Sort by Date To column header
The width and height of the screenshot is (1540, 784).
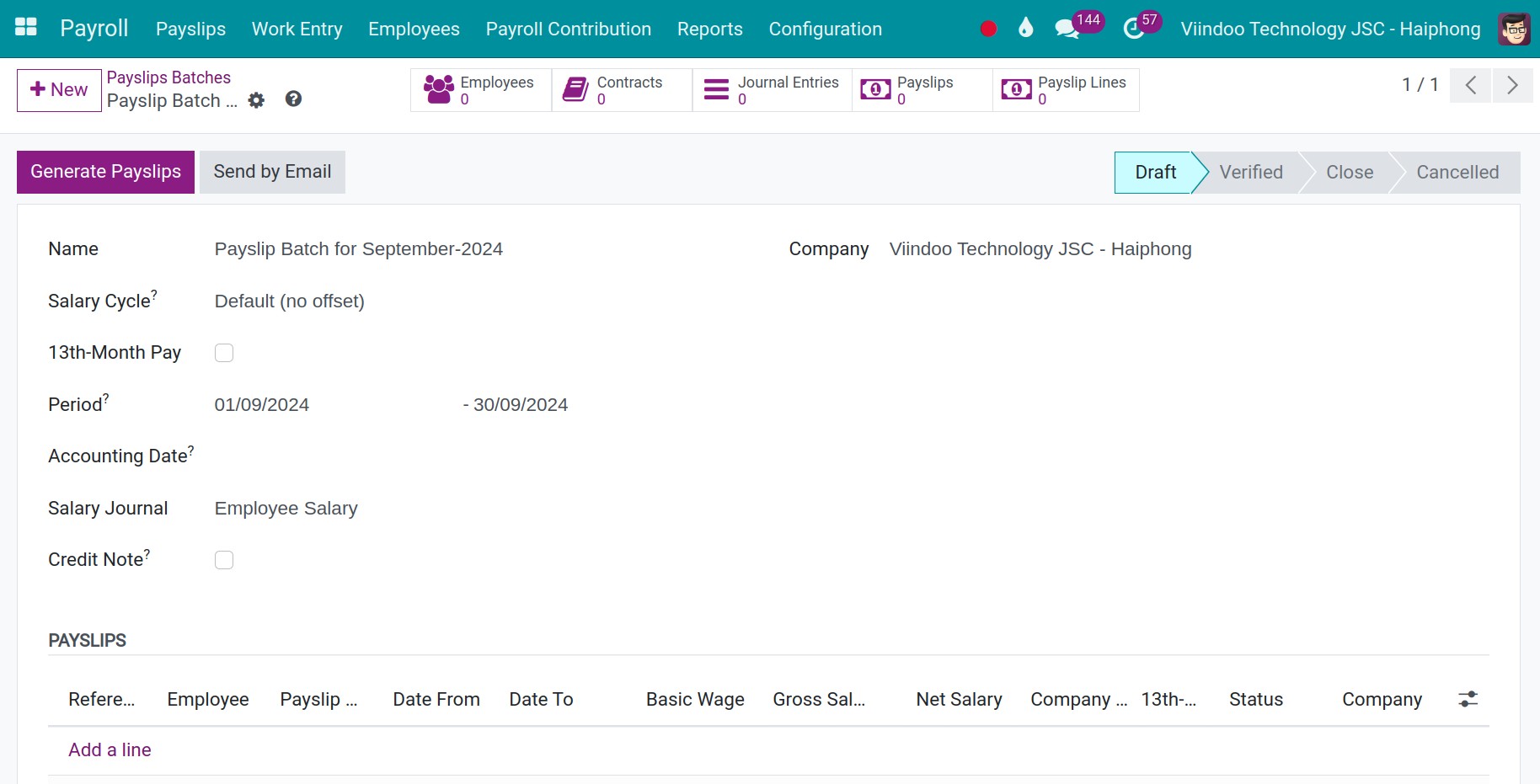coord(541,700)
